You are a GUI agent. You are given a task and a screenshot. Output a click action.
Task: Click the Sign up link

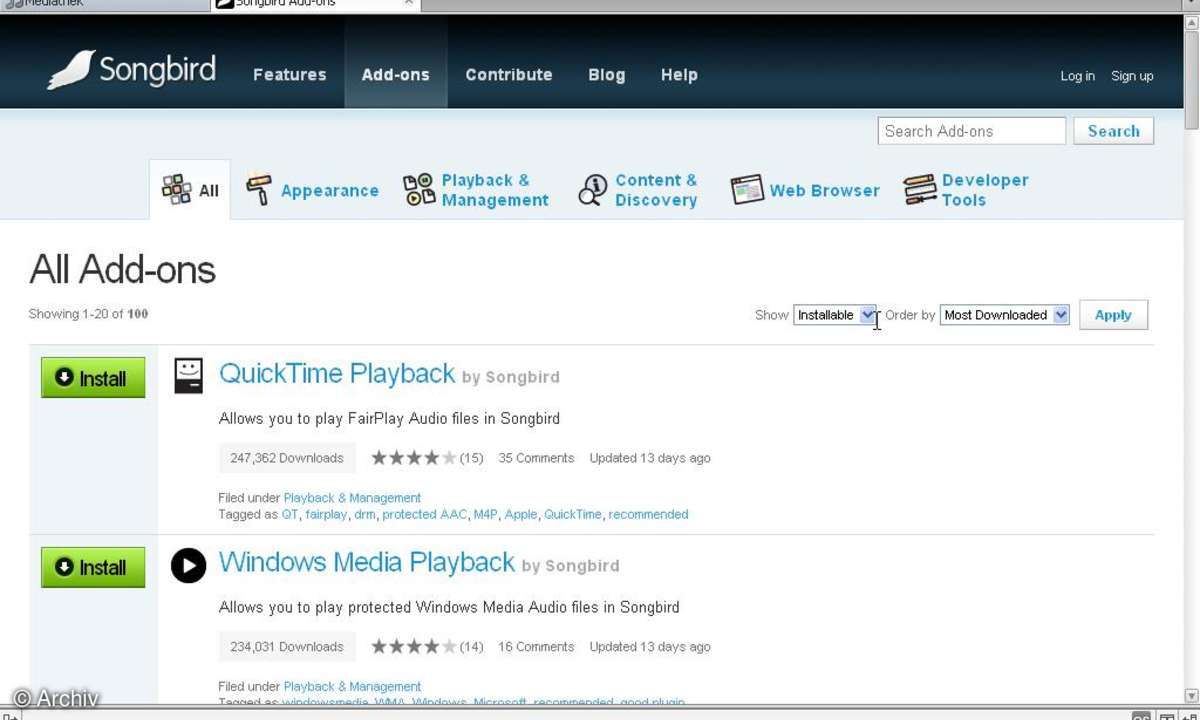tap(1132, 76)
